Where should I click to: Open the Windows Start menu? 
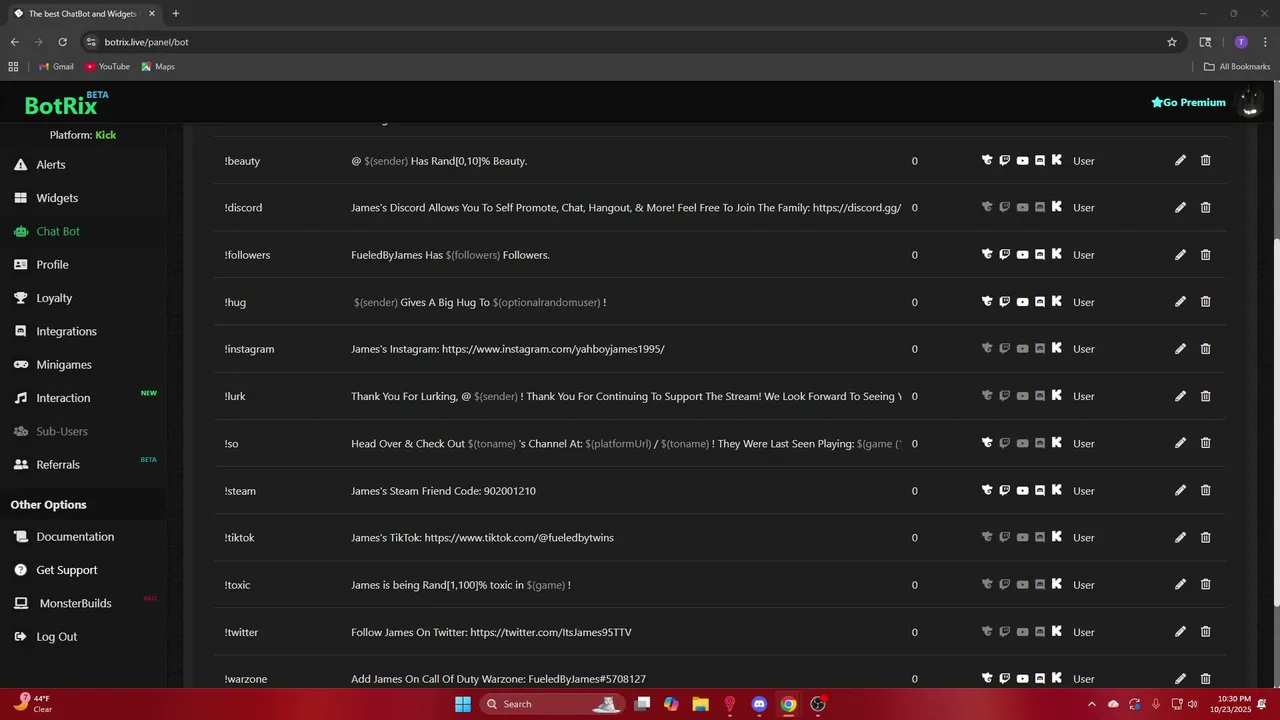463,704
